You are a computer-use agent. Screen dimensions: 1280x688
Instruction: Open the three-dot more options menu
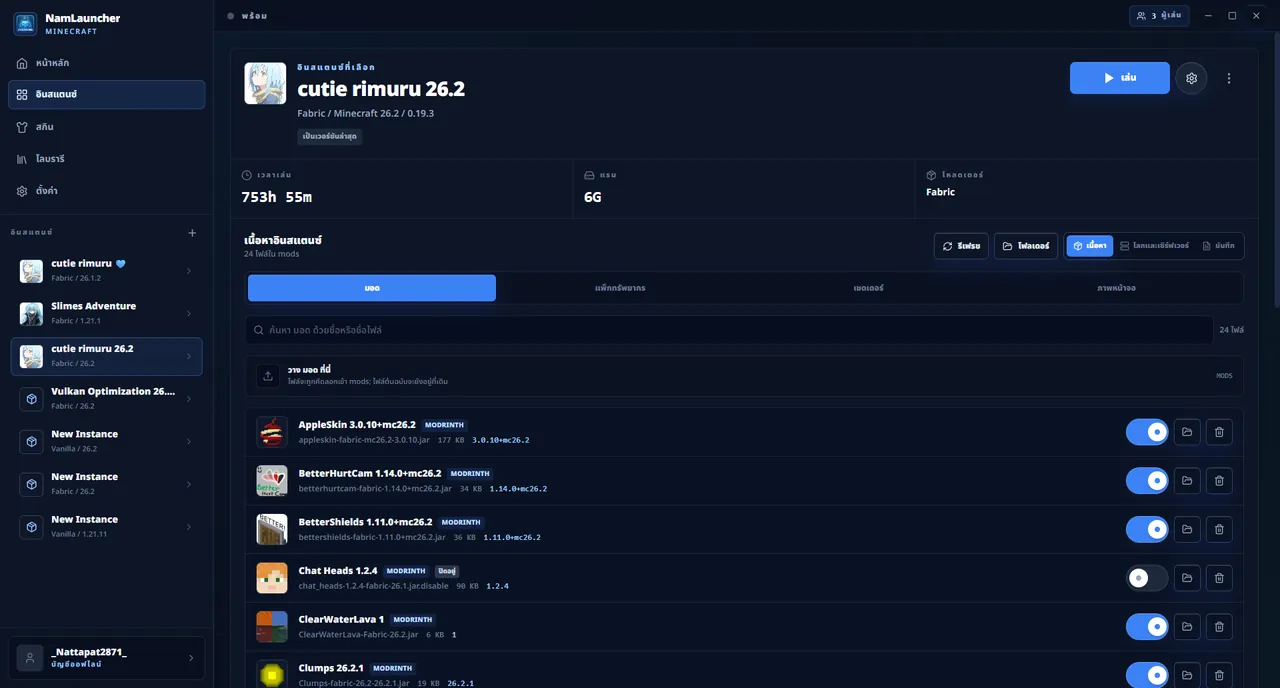coord(1229,78)
